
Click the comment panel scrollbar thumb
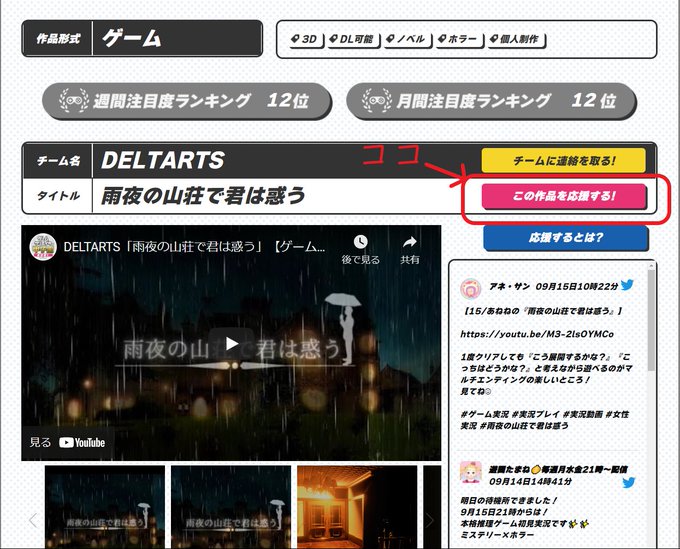coord(651,320)
